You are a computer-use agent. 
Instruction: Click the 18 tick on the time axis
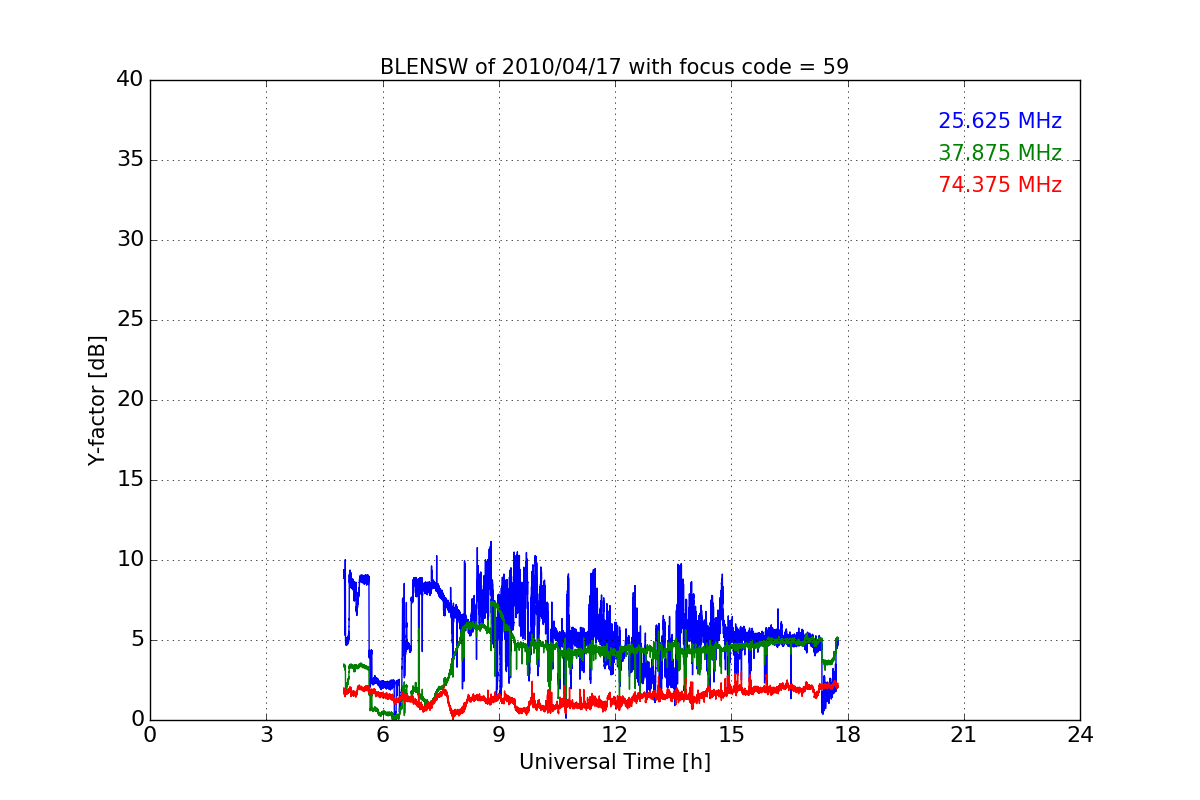point(848,735)
